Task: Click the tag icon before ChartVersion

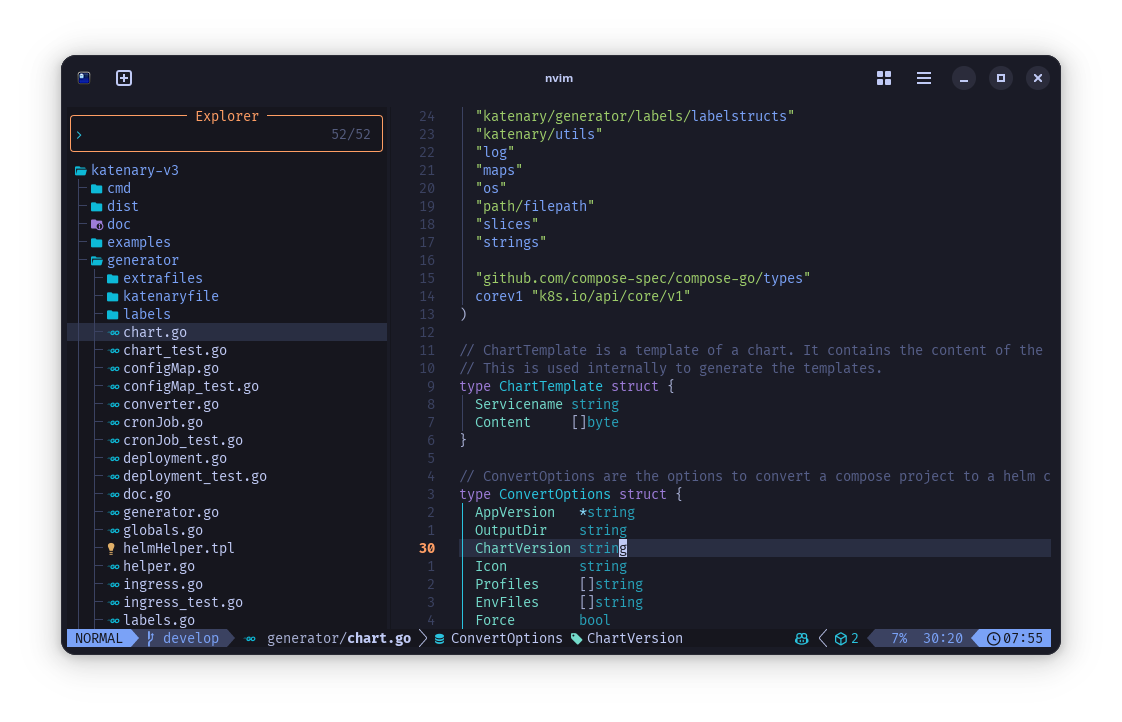Action: (x=576, y=638)
